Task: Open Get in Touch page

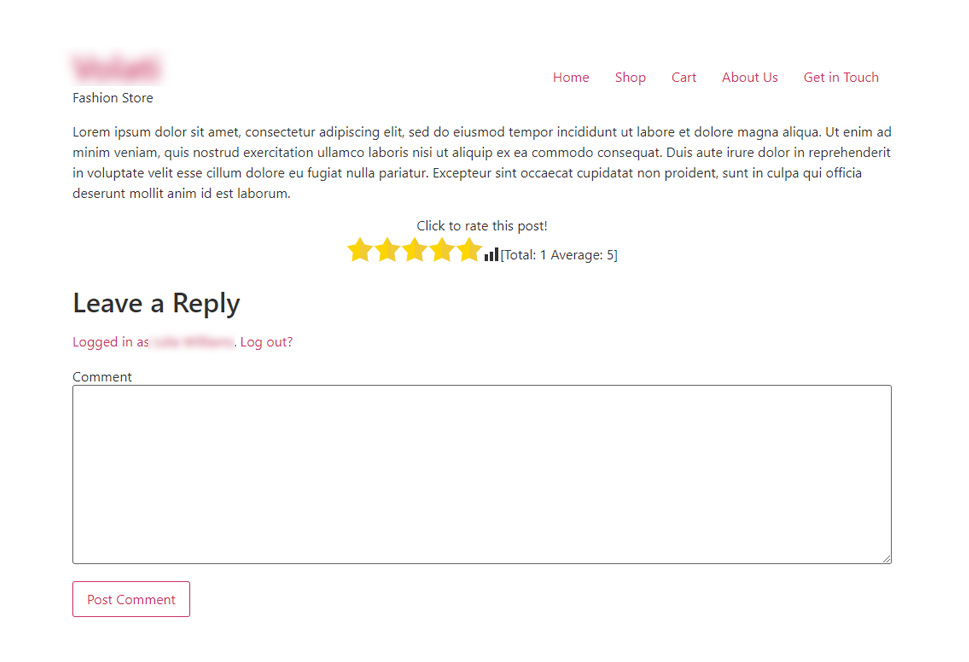Action: tap(841, 77)
